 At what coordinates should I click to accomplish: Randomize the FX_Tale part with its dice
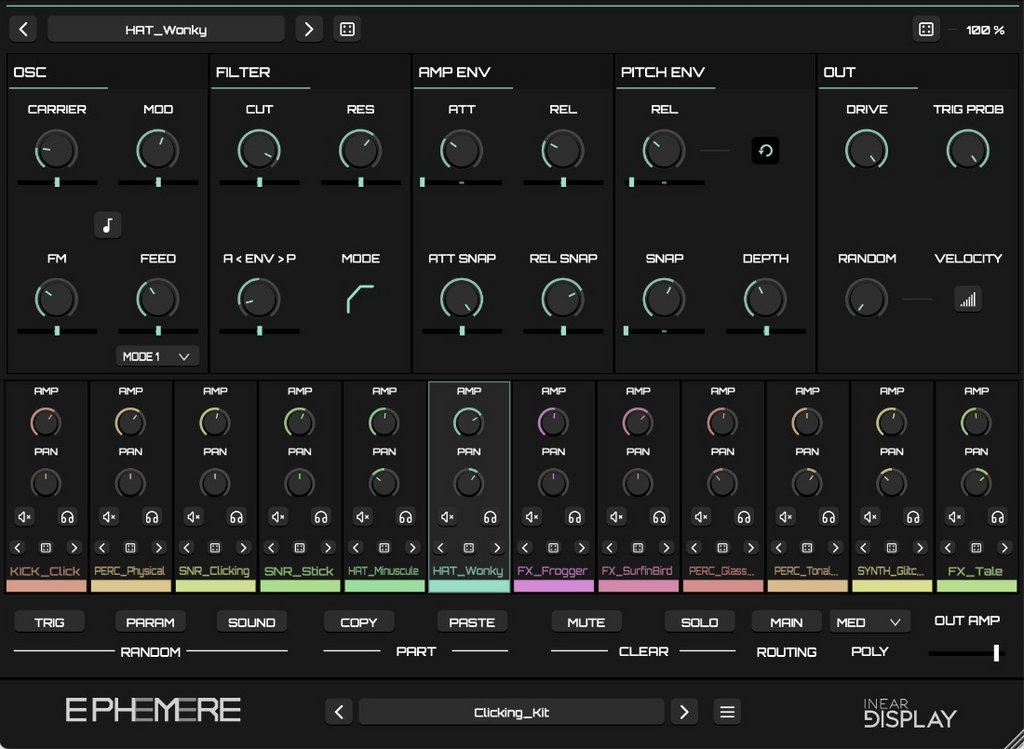pyautogui.click(x=976, y=547)
